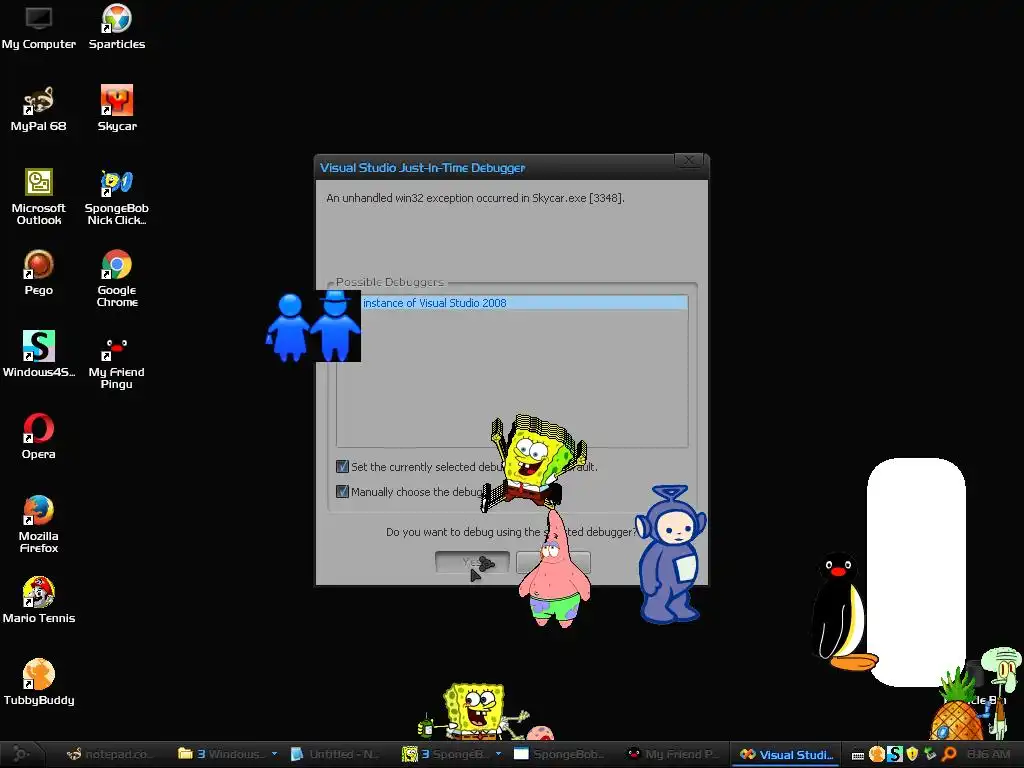The image size is (1024, 768).
Task: Expand the Windows taskbar group arrow
Action: point(274,754)
